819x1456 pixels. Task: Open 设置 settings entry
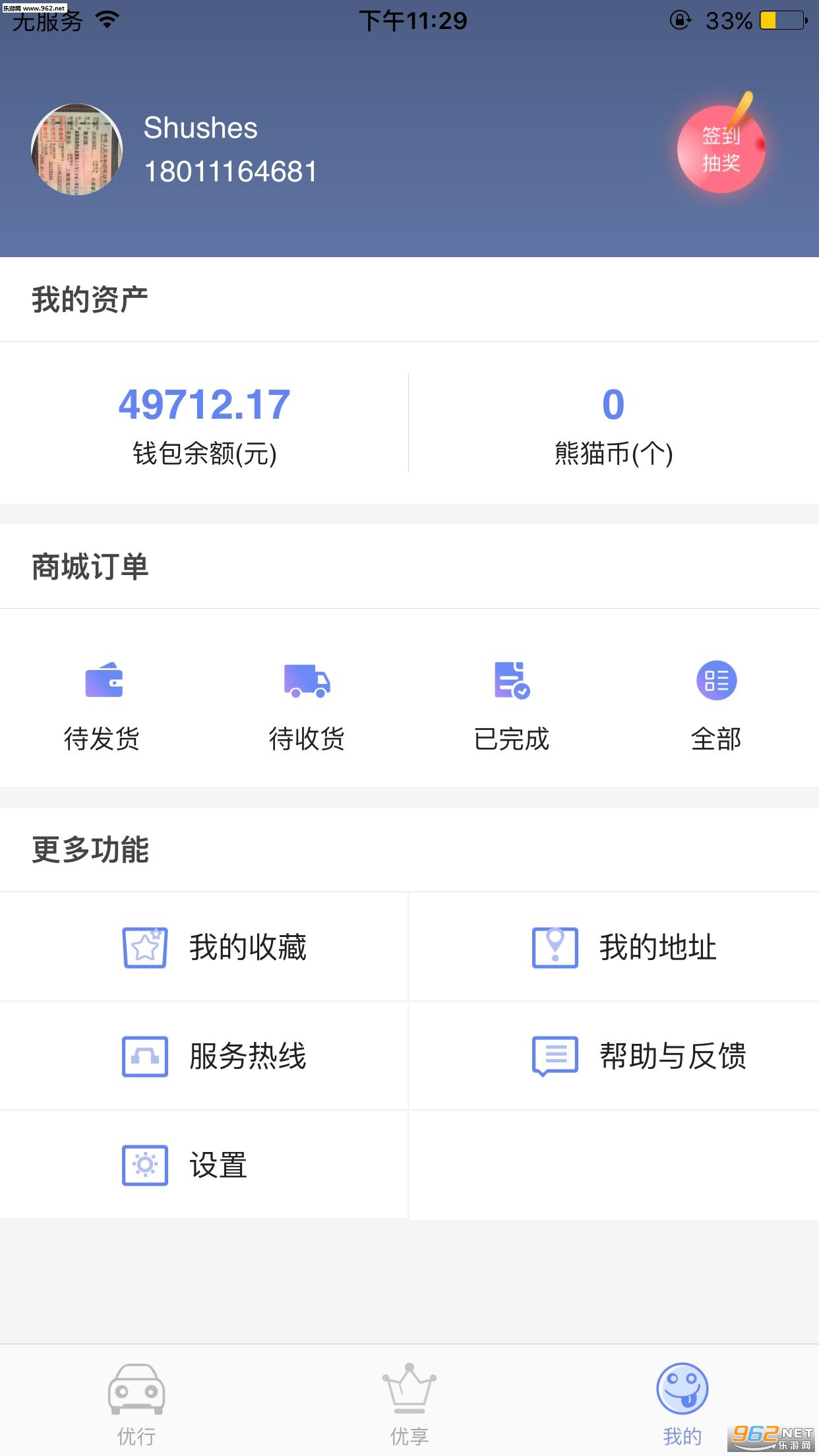(x=204, y=1165)
